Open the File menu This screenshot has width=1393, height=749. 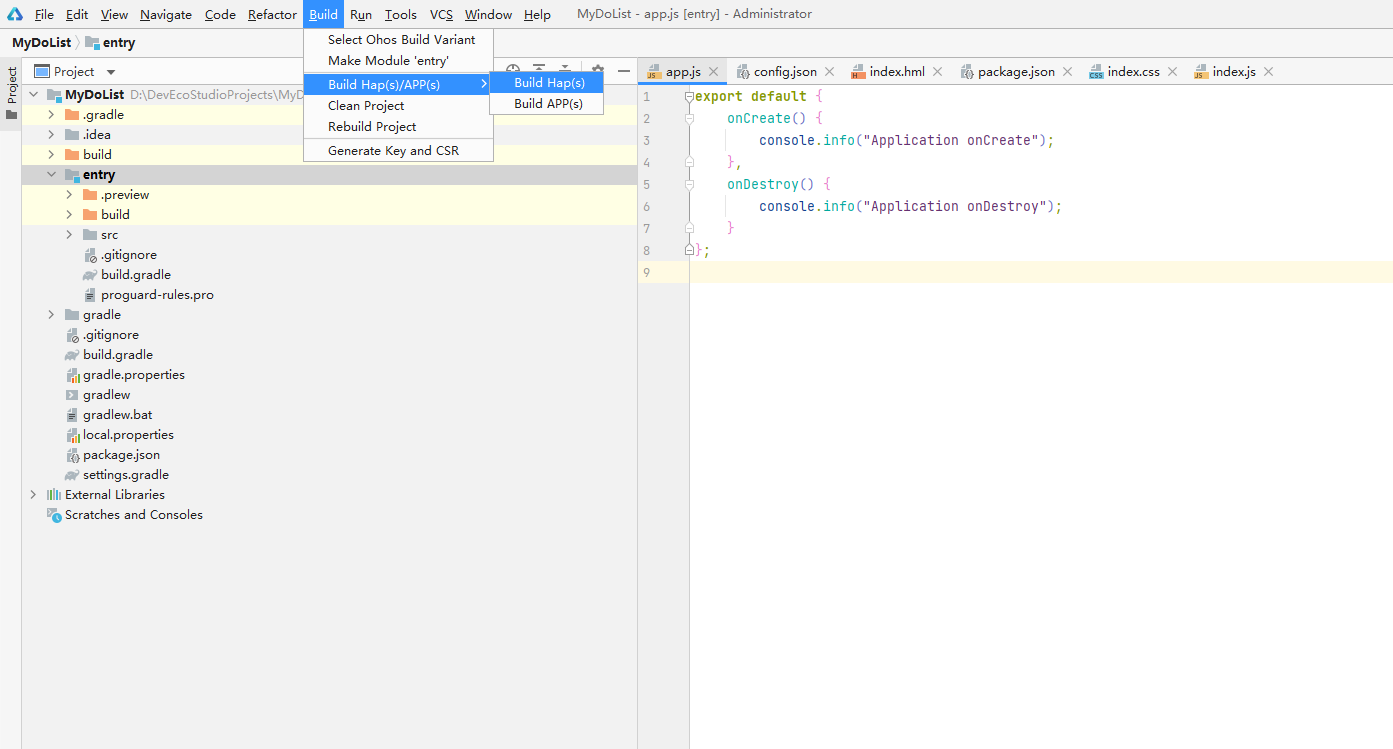(x=44, y=14)
